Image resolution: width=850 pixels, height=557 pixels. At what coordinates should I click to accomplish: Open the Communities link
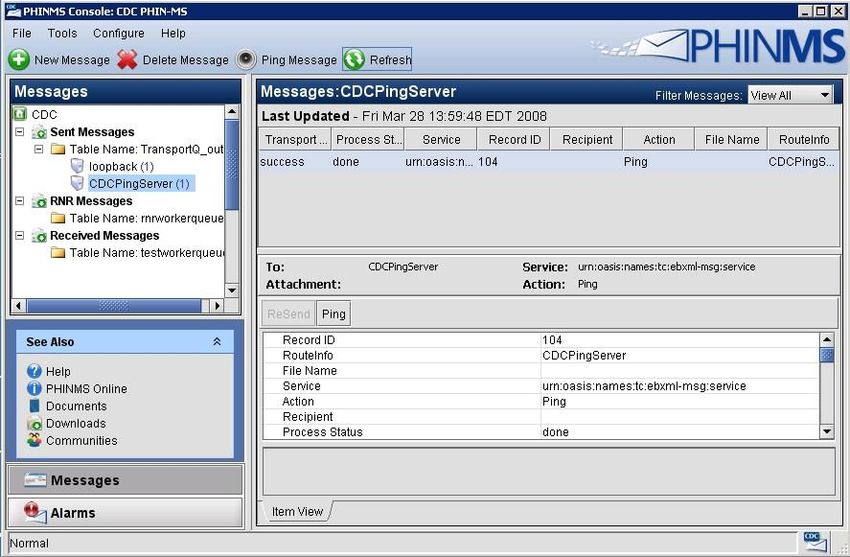(x=81, y=441)
